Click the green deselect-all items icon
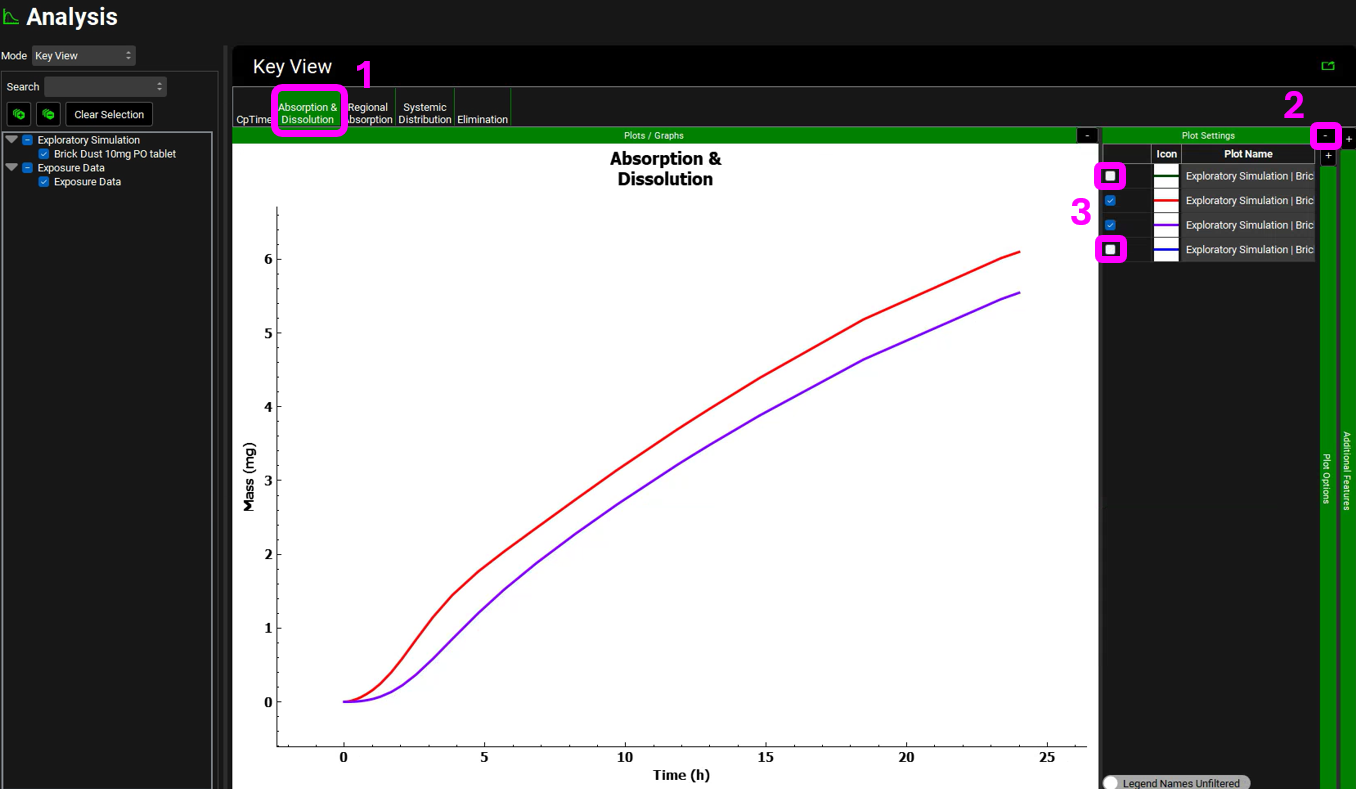 tap(48, 114)
